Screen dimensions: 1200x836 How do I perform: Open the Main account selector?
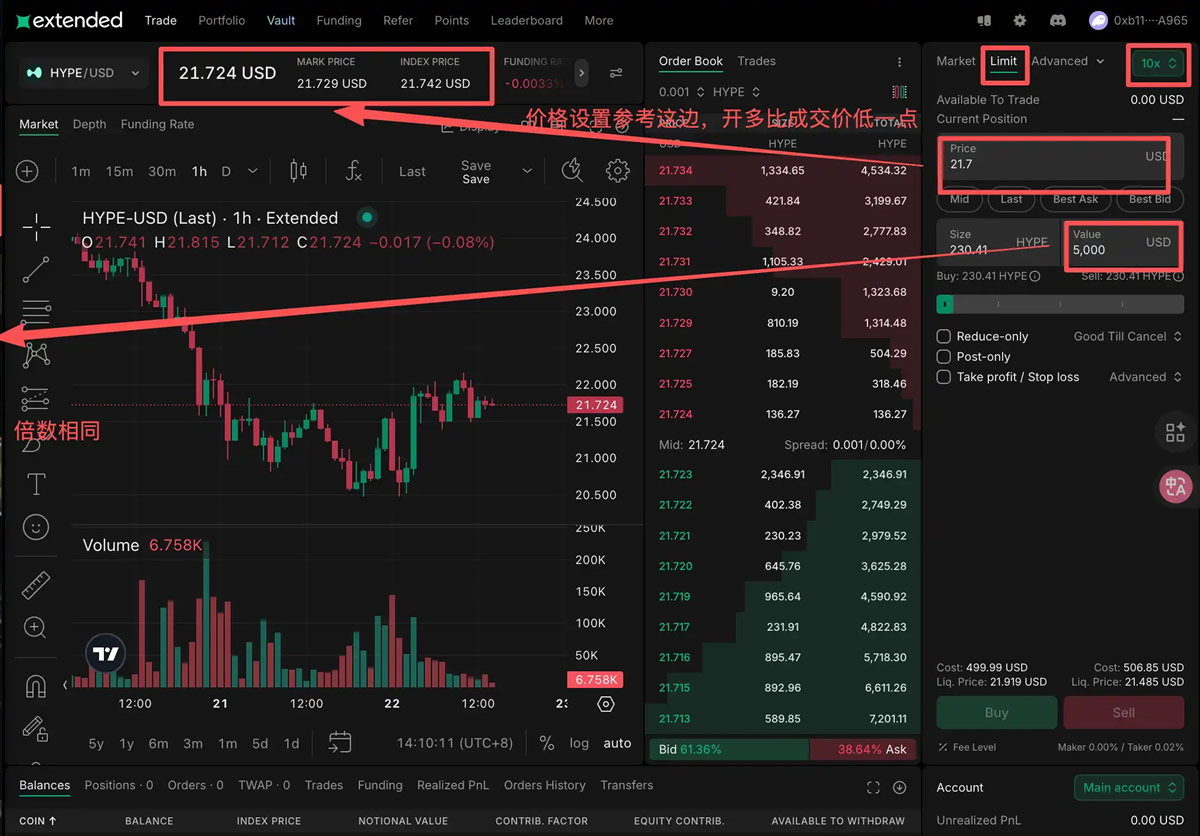pos(1129,787)
